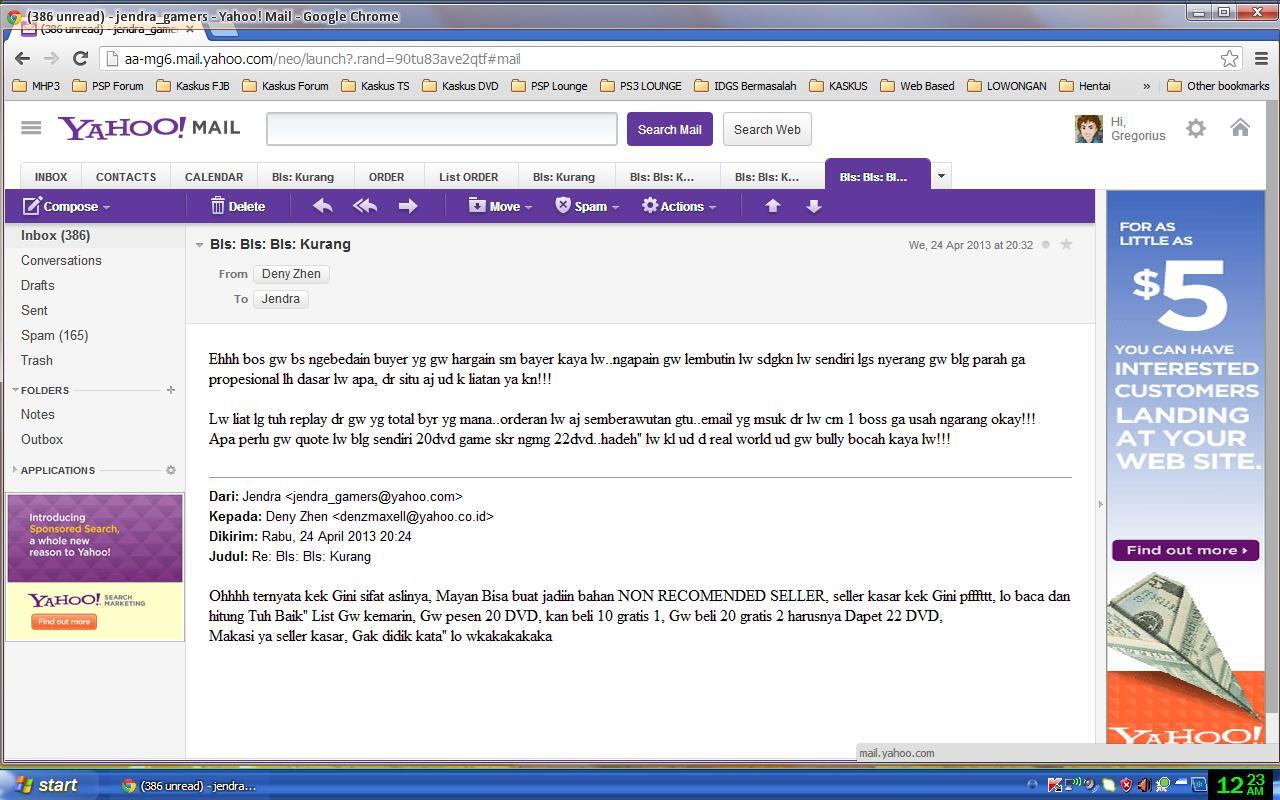Switch to the CALENDAR tab
Image resolution: width=1280 pixels, height=800 pixels.
214,177
